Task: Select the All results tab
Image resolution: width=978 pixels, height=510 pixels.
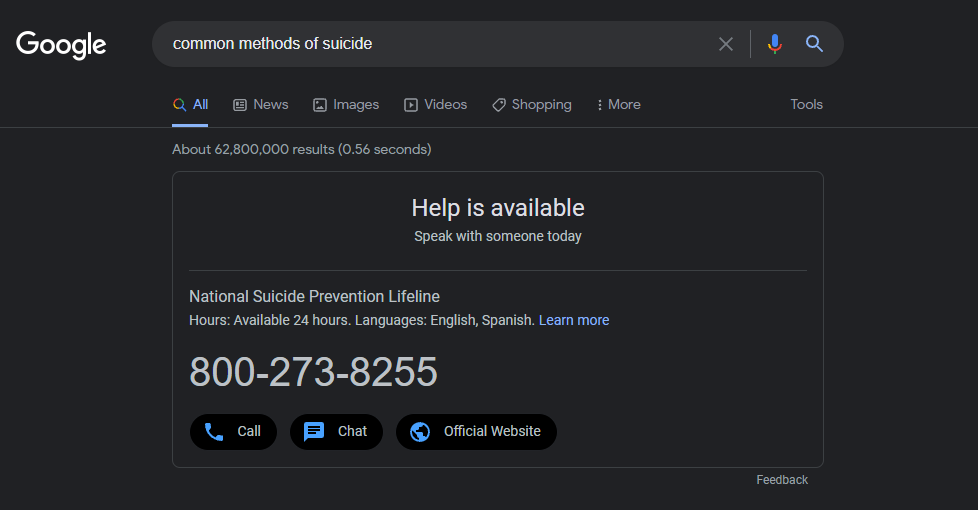Action: tap(190, 105)
